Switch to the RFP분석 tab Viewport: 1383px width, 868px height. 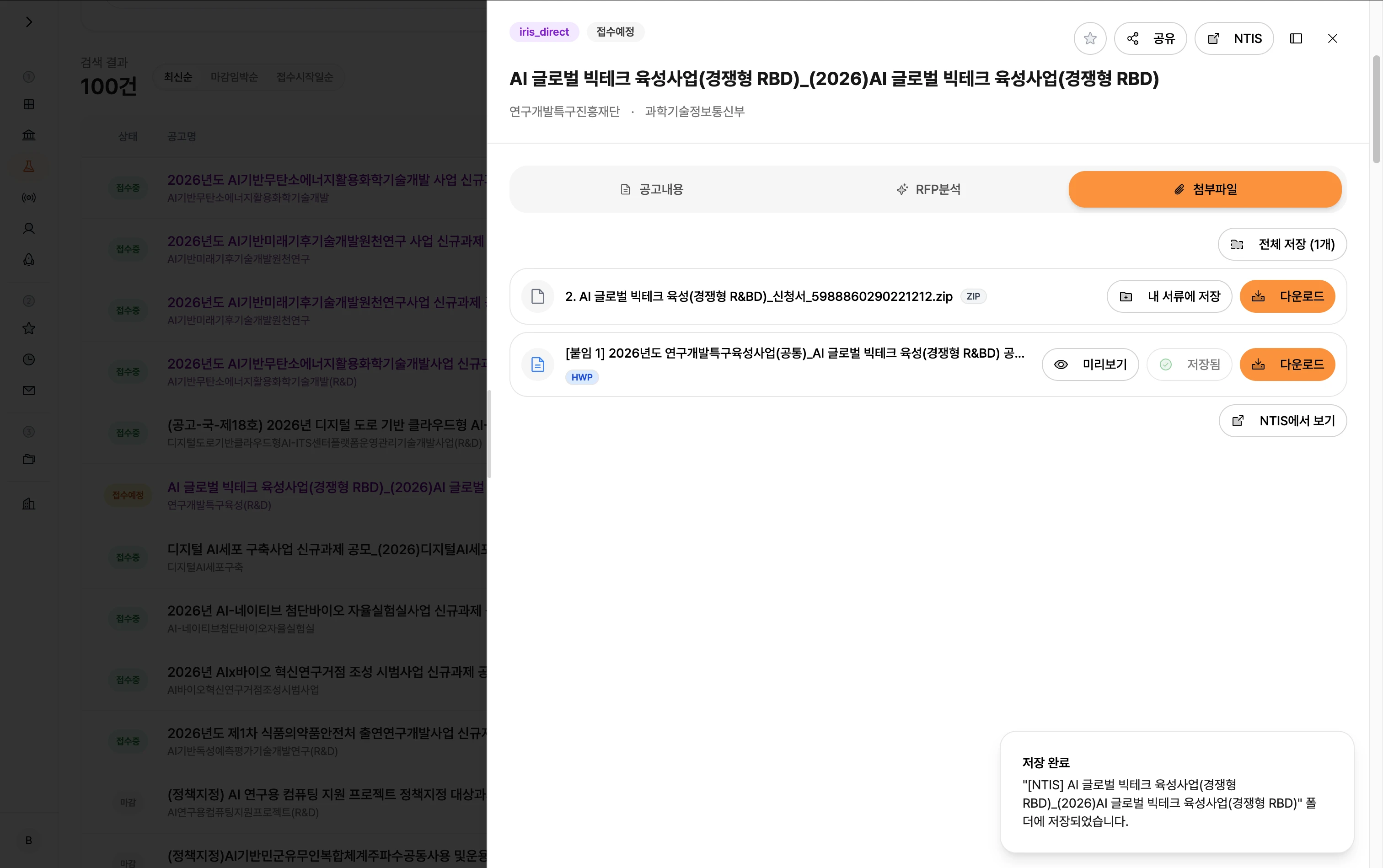(x=928, y=189)
